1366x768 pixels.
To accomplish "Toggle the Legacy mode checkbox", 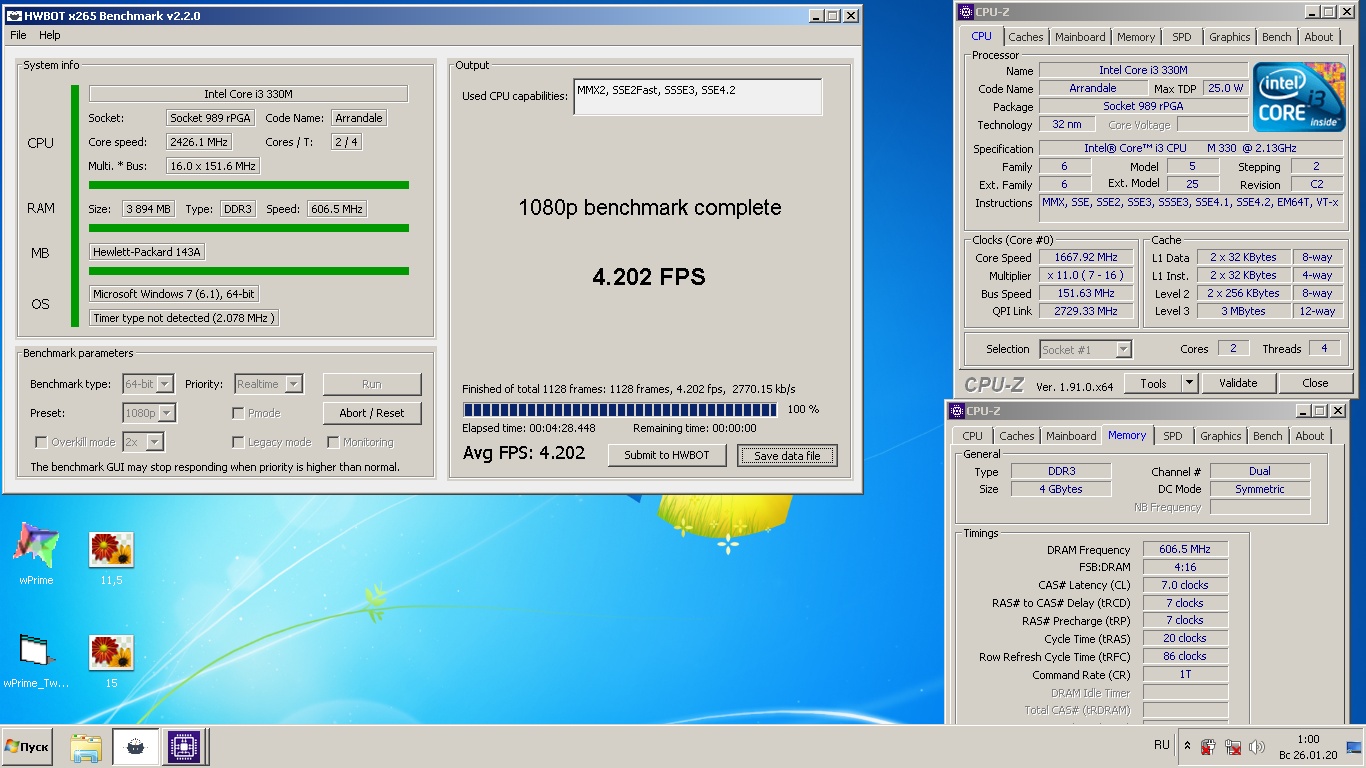I will click(238, 442).
